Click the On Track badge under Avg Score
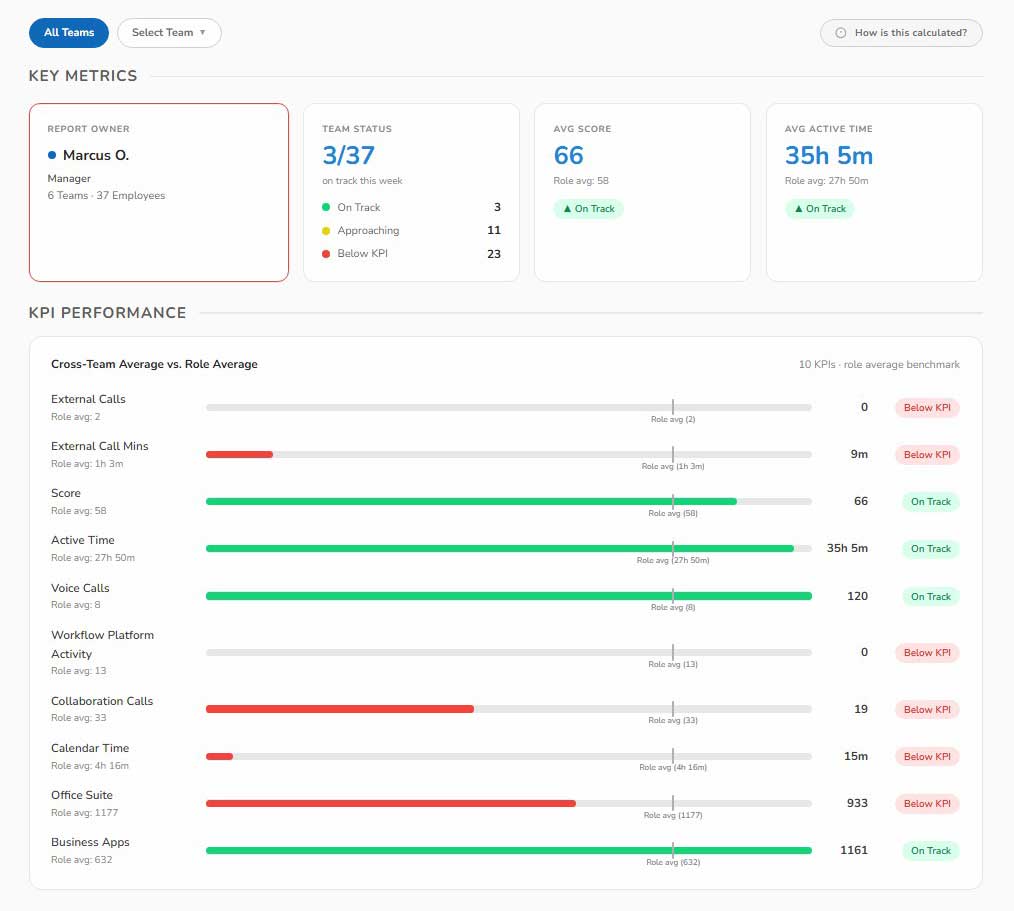Image resolution: width=1014 pixels, height=911 pixels. pos(588,208)
